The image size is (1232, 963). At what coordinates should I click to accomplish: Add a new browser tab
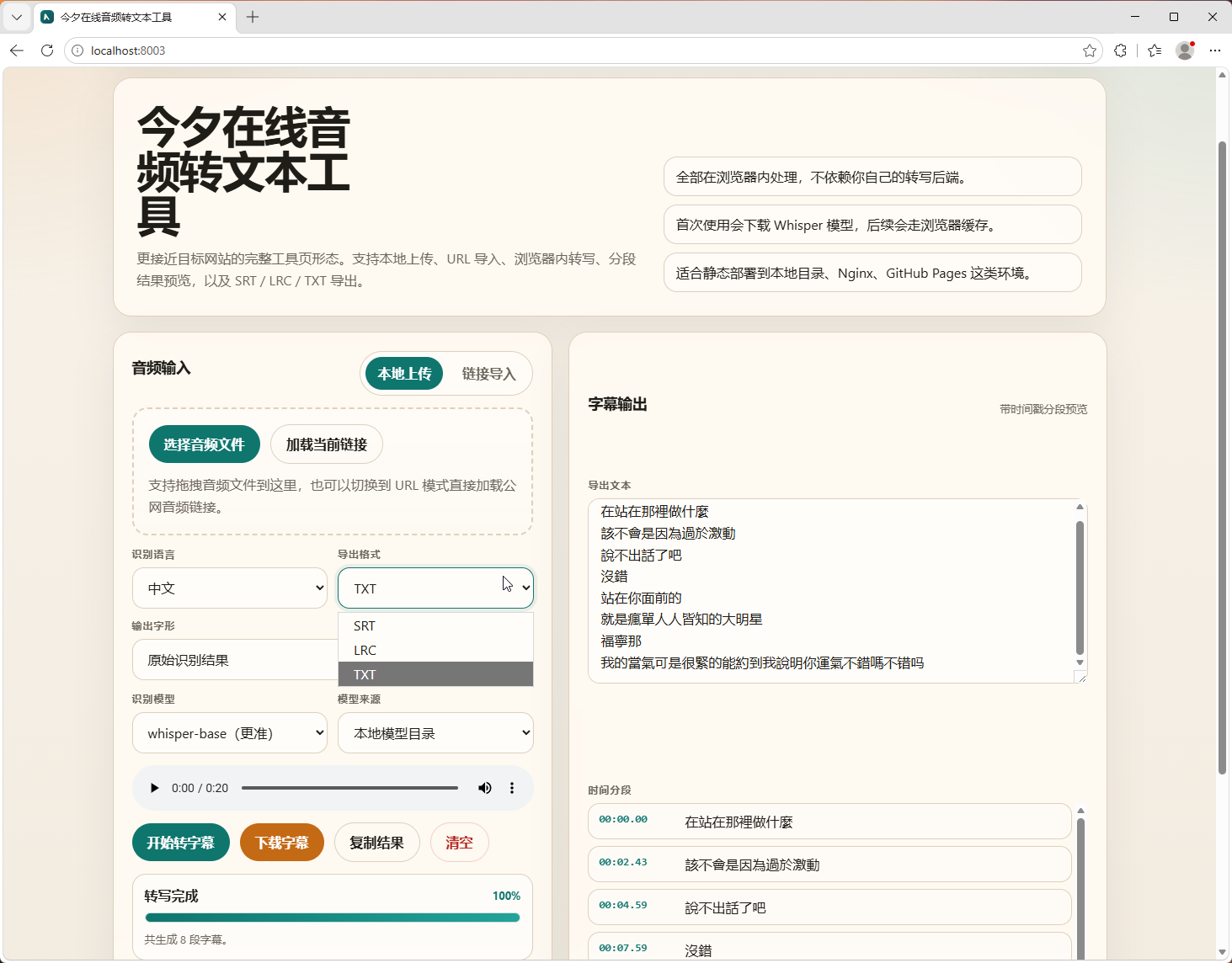tap(253, 17)
